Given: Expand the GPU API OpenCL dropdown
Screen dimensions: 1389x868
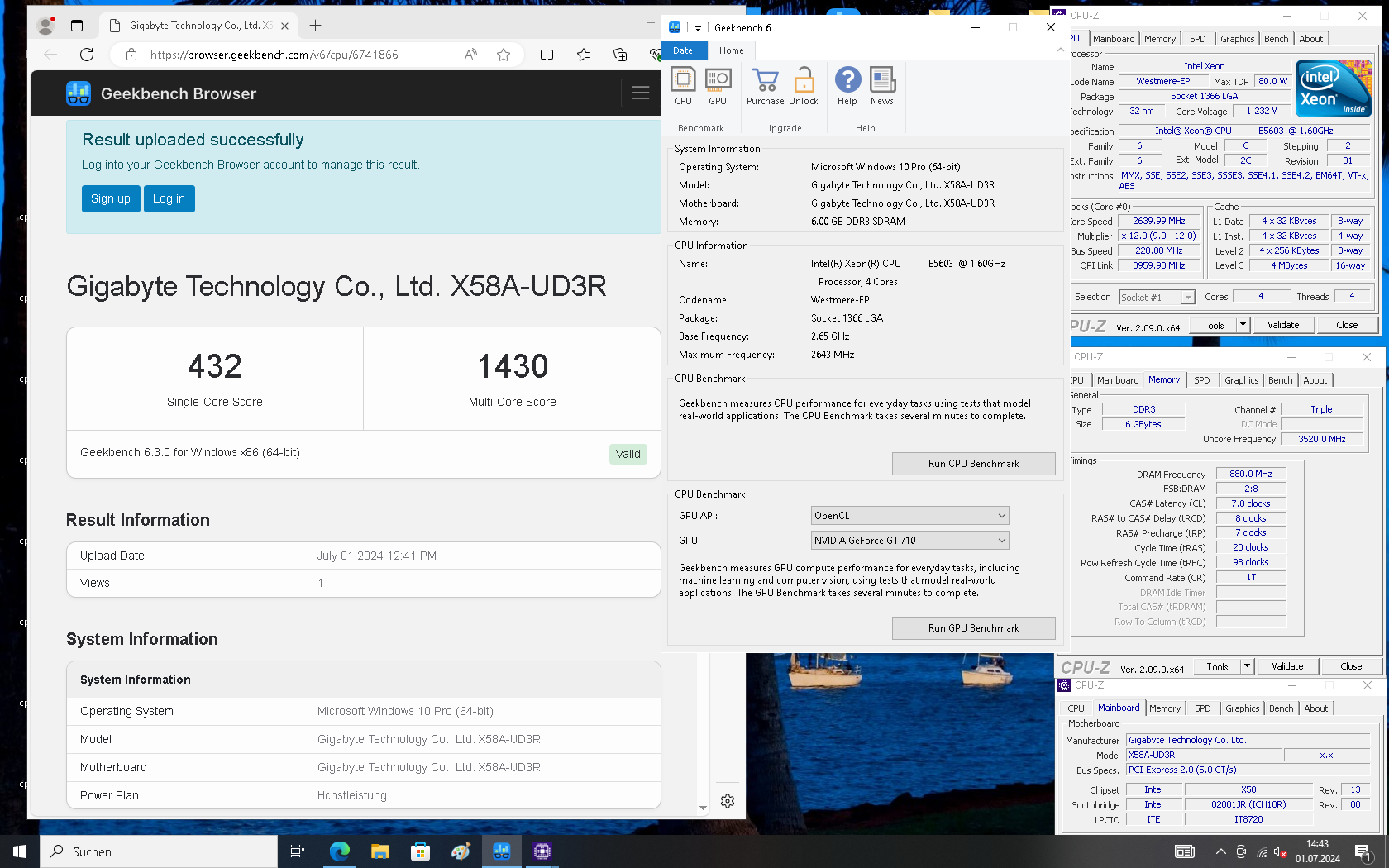Looking at the screenshot, I should 909,516.
